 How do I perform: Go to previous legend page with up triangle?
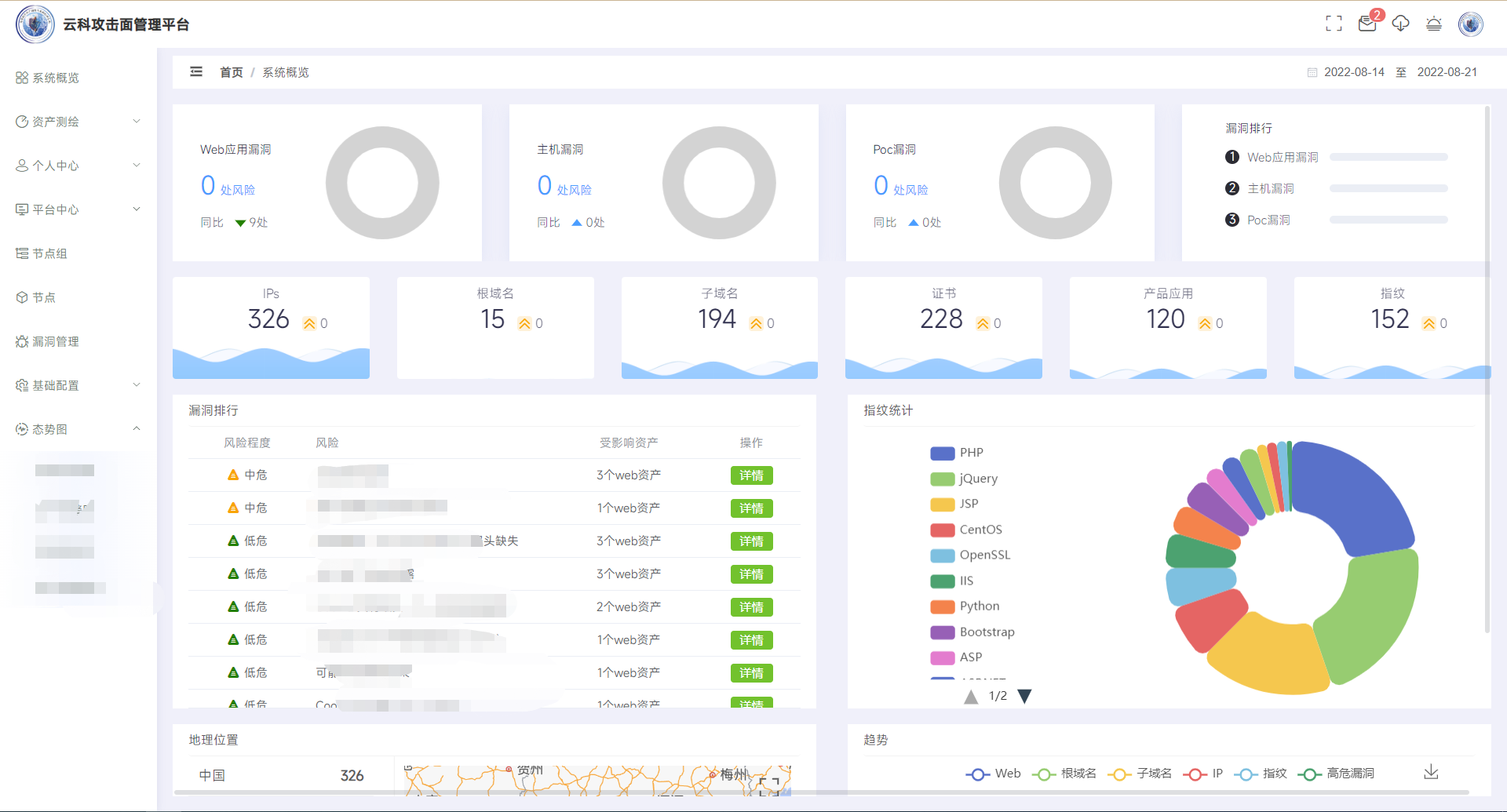click(971, 697)
